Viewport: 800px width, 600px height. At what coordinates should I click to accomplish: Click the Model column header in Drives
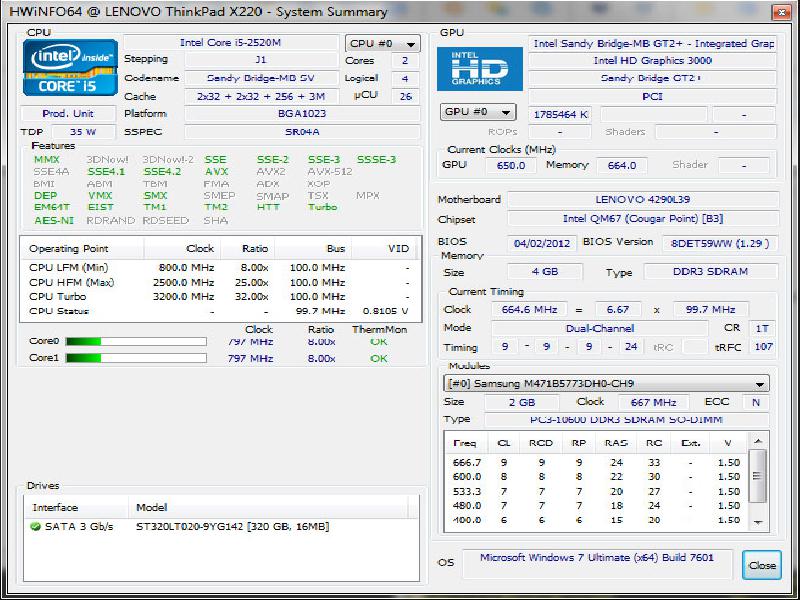pyautogui.click(x=268, y=508)
